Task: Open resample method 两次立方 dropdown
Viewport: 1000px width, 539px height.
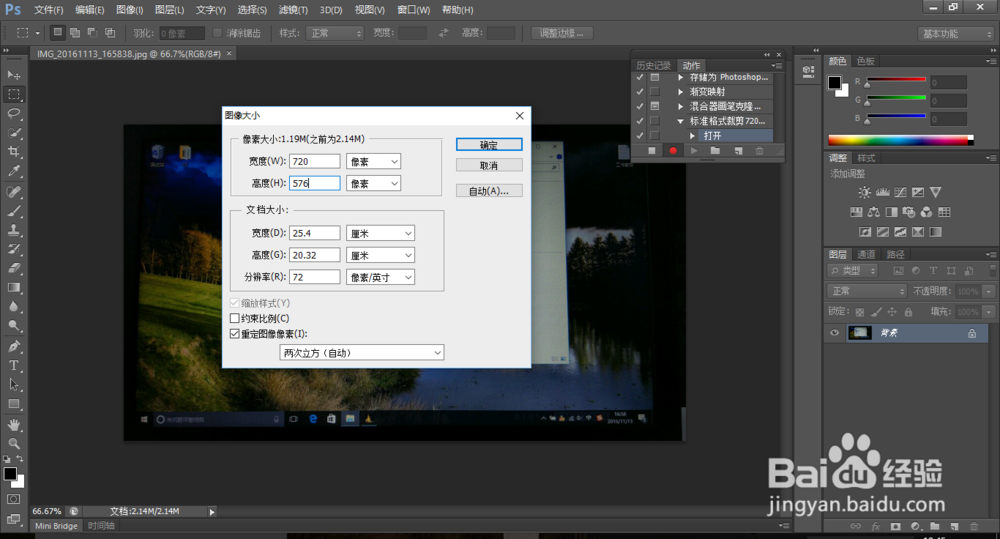Action: point(362,353)
